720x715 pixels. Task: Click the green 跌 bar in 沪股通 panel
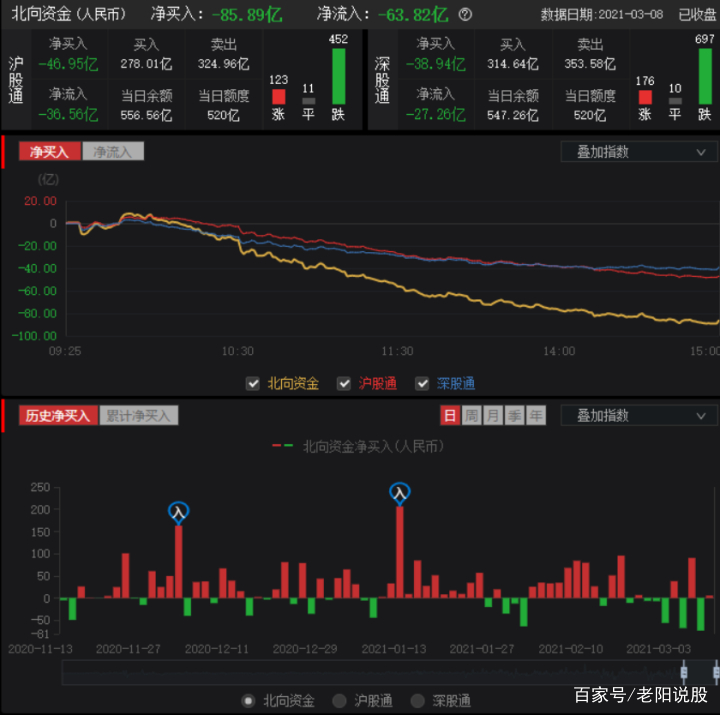338,75
